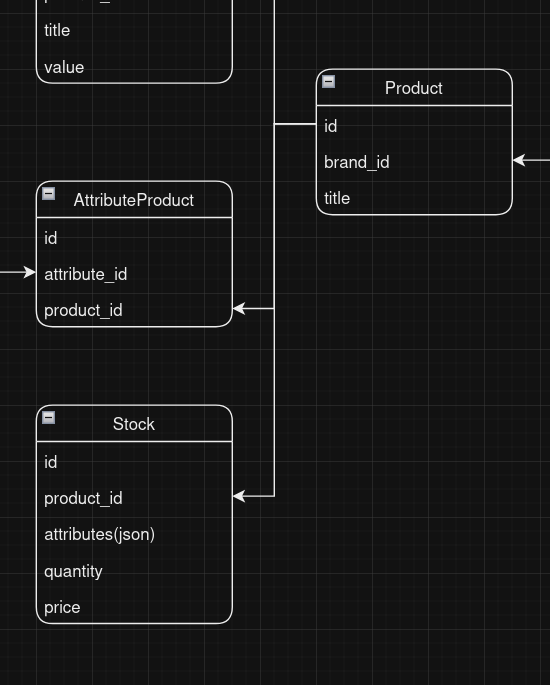The width and height of the screenshot is (550, 685).
Task: Select the AttributeProduct table title
Action: [x=134, y=200]
